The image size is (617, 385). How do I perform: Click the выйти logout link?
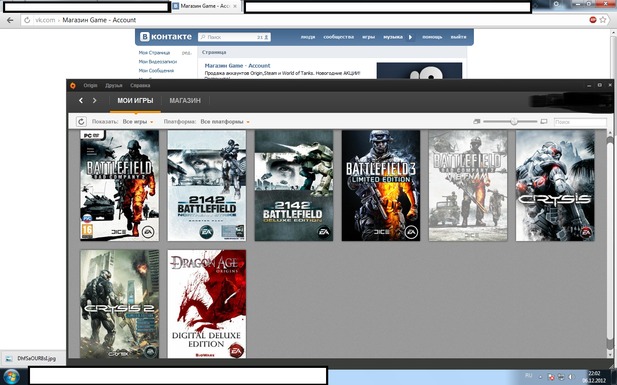tap(458, 37)
